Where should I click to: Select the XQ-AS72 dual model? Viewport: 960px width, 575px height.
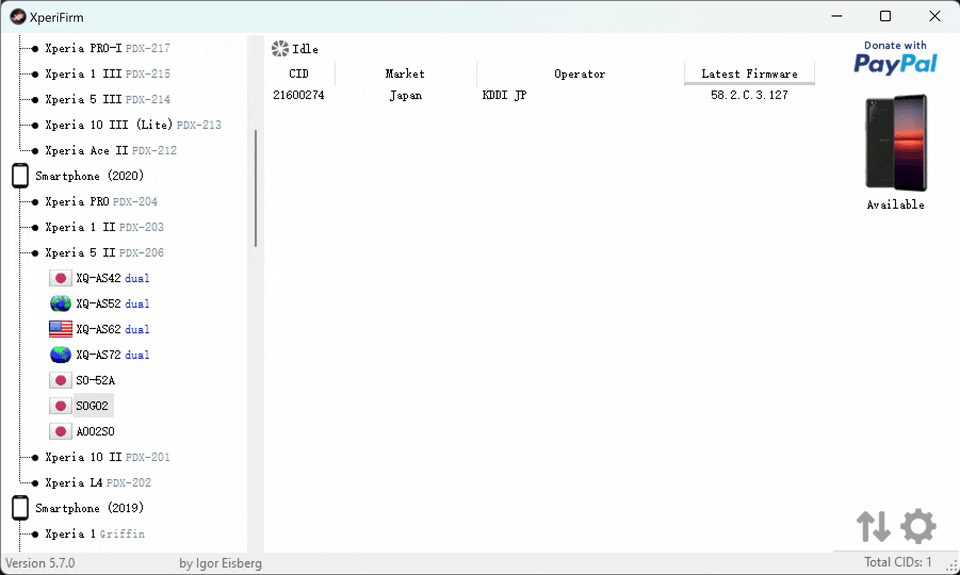(x=113, y=355)
